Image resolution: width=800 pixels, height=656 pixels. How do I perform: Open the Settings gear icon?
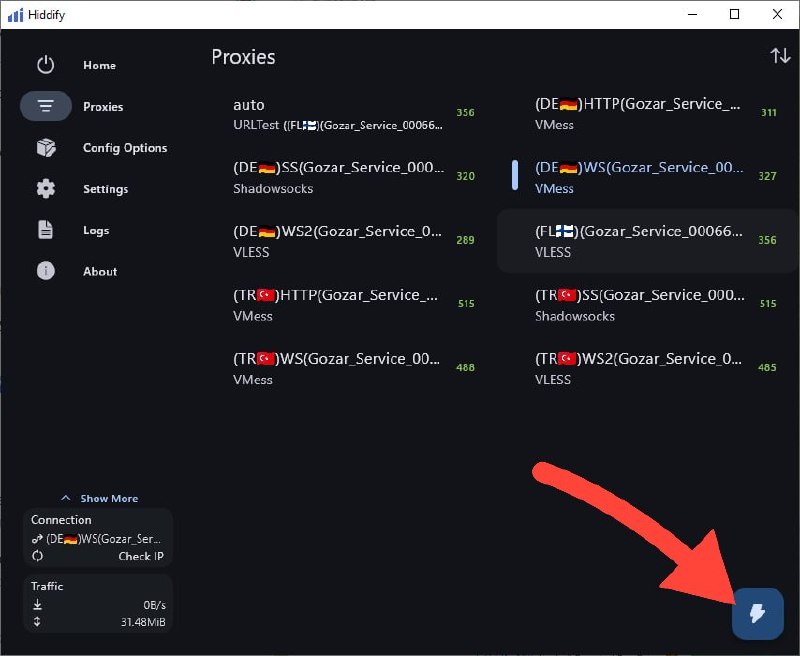point(45,189)
